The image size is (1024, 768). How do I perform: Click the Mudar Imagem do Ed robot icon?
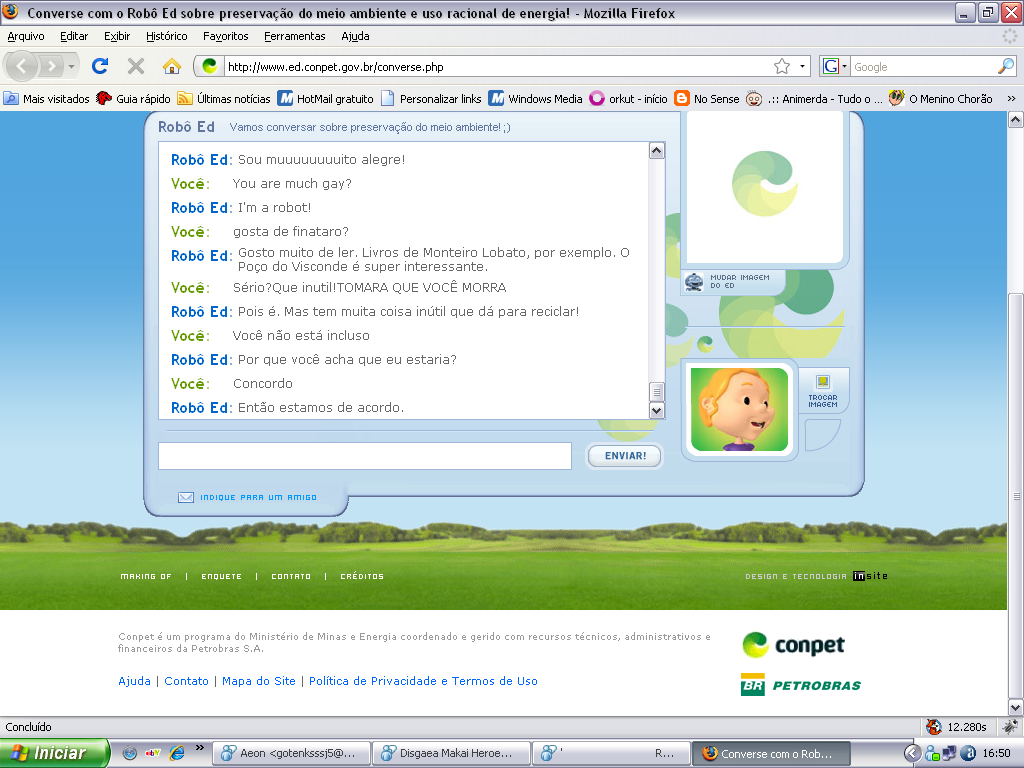point(694,282)
